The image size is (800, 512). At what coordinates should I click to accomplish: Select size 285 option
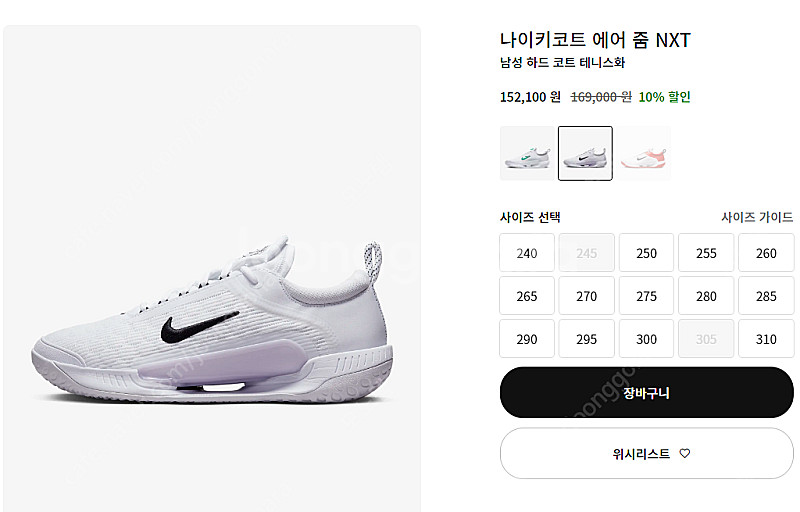coord(766,296)
